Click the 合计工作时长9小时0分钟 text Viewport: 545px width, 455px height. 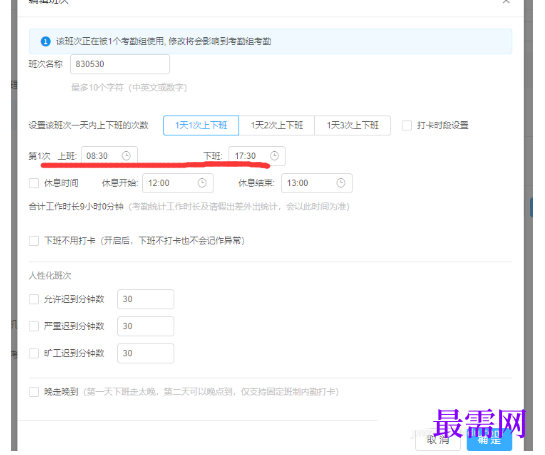(x=76, y=206)
